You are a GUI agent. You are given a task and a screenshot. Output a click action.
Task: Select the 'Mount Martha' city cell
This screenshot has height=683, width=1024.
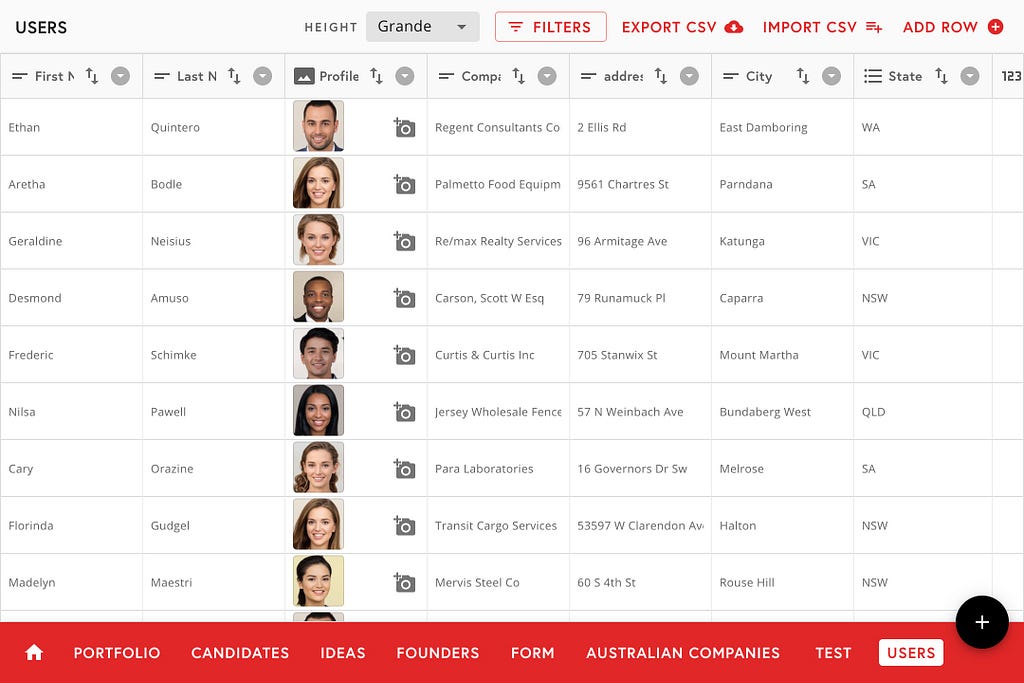coord(782,355)
